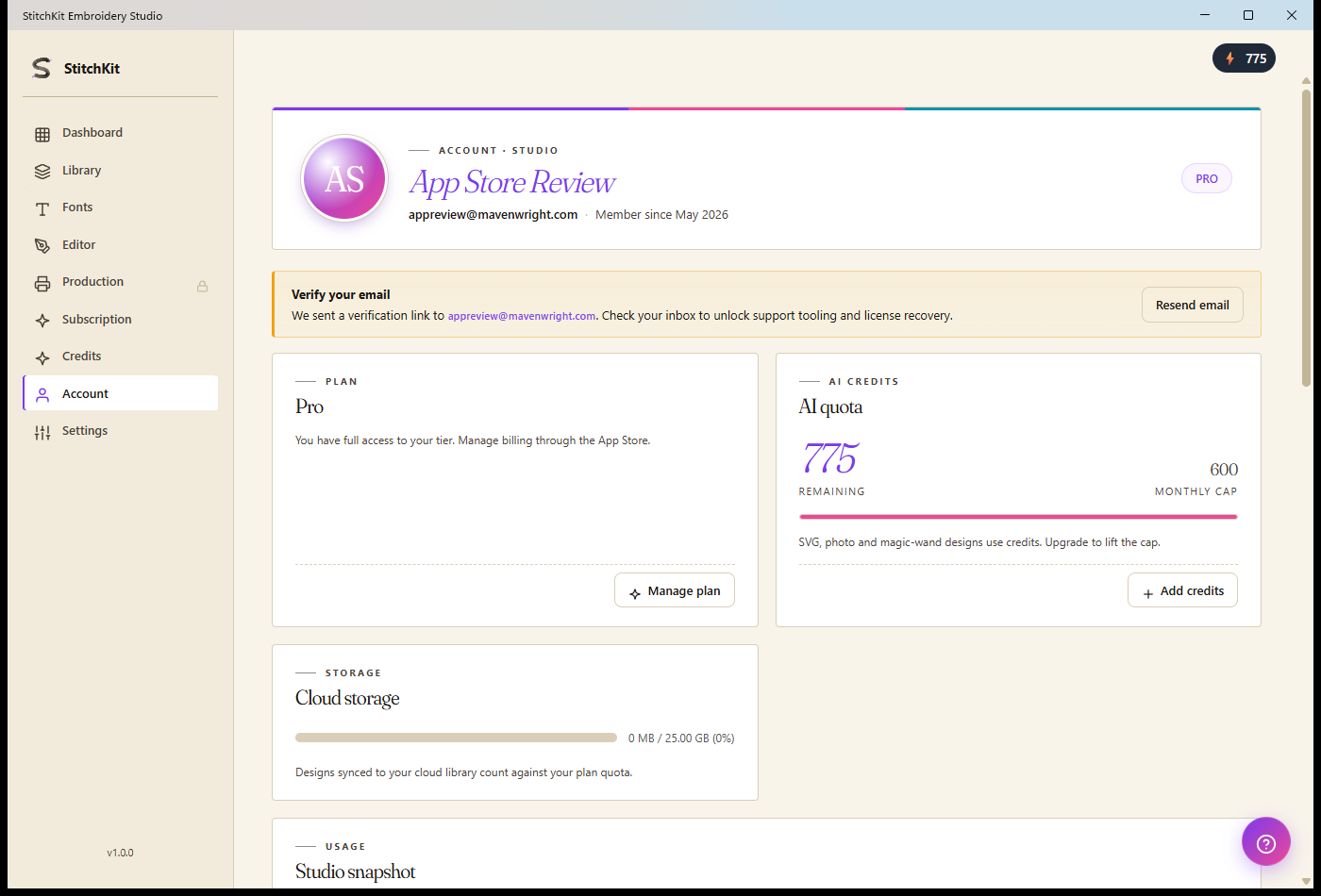Click the Studio snapshot heading

(356, 871)
